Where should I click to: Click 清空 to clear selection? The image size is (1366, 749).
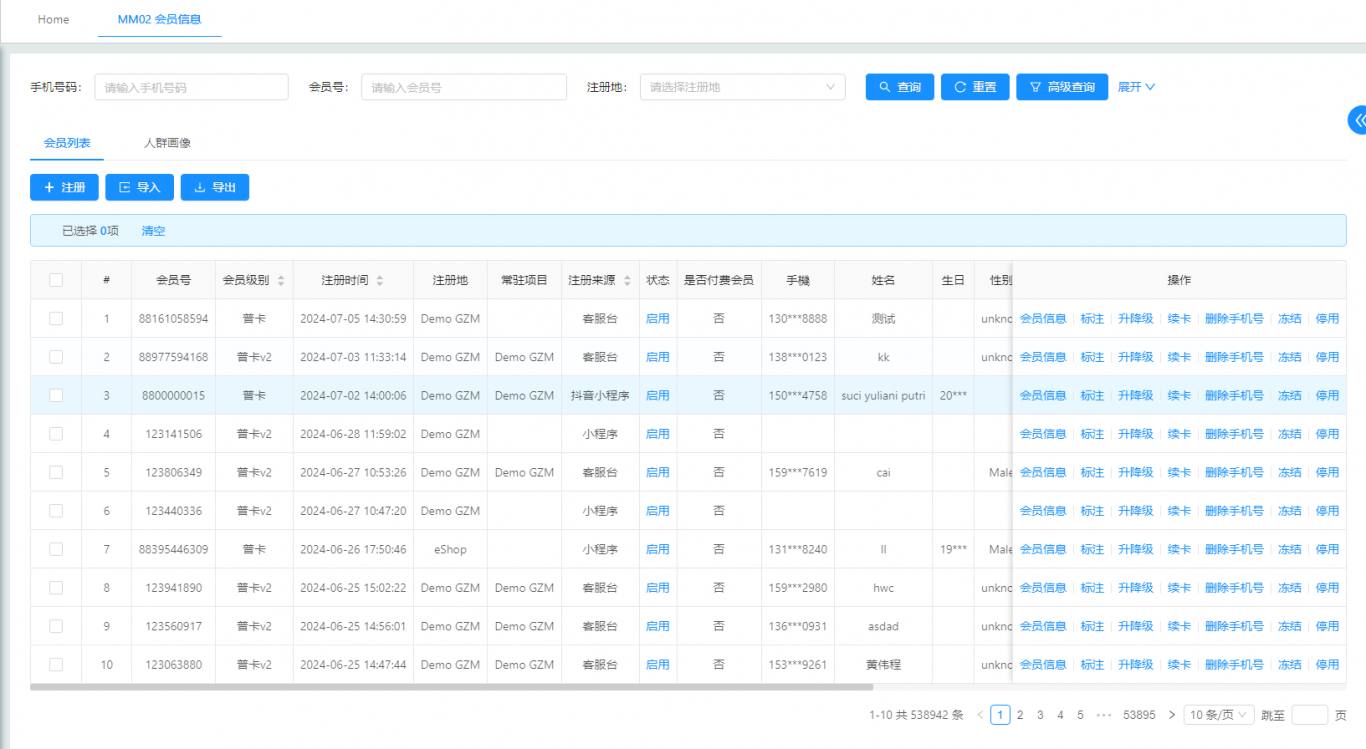[x=153, y=231]
